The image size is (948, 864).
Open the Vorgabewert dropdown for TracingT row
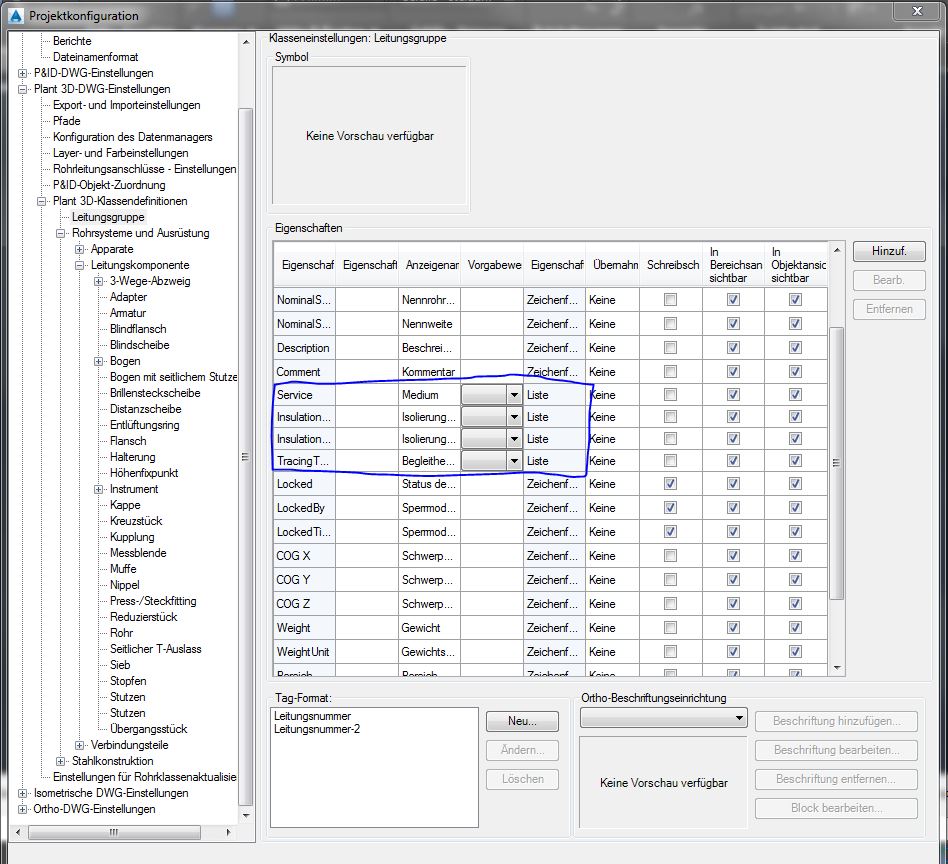click(x=514, y=461)
